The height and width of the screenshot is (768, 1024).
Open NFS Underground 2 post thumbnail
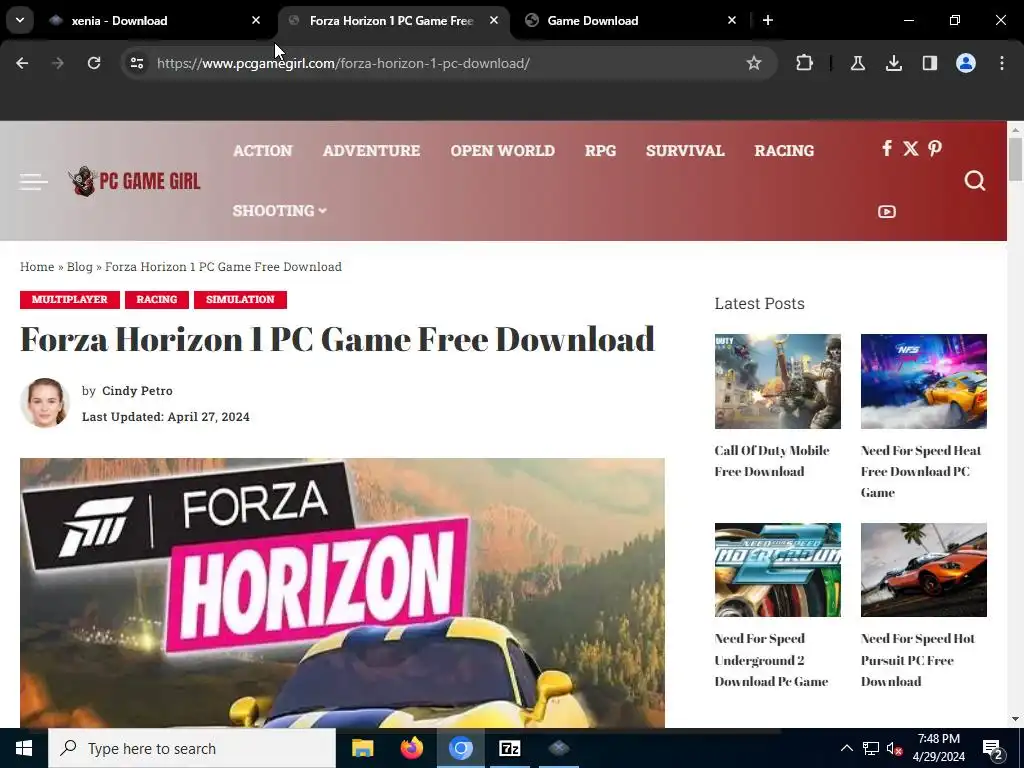point(777,569)
